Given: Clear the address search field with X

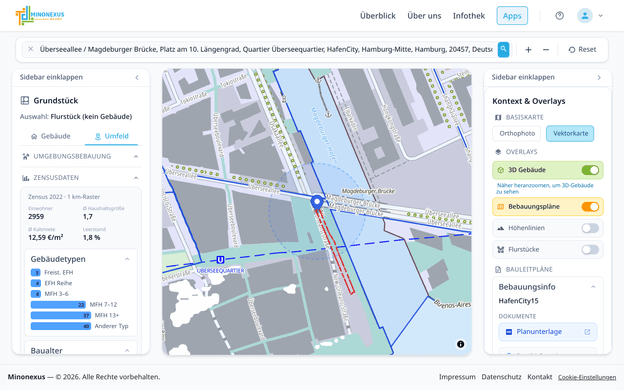Looking at the screenshot, I should click(x=31, y=49).
